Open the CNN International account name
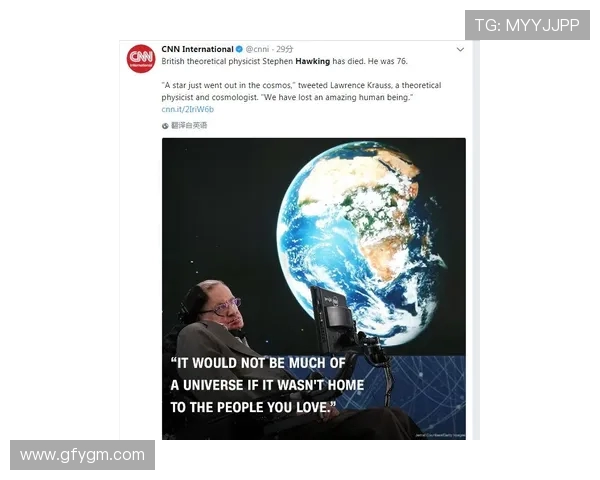 [197, 49]
